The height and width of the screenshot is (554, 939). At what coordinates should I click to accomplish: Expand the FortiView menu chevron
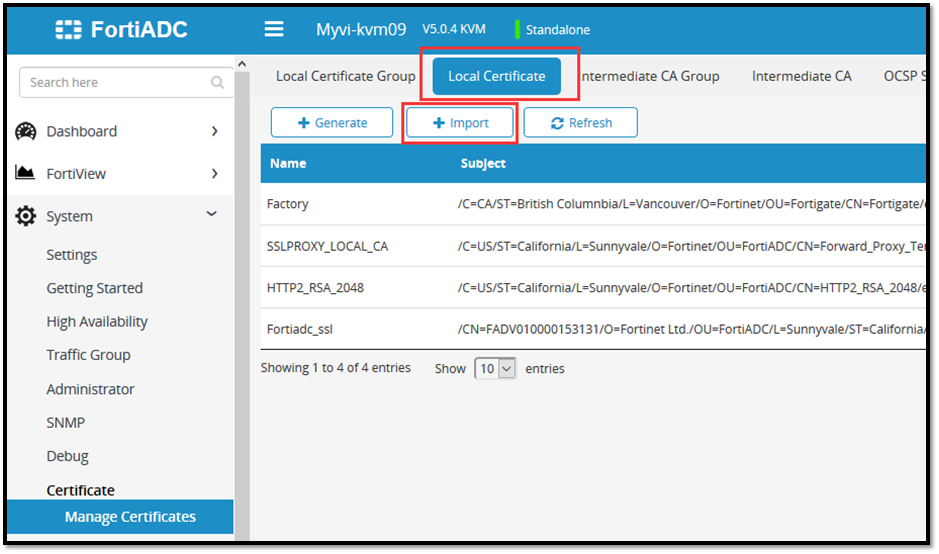coord(214,174)
